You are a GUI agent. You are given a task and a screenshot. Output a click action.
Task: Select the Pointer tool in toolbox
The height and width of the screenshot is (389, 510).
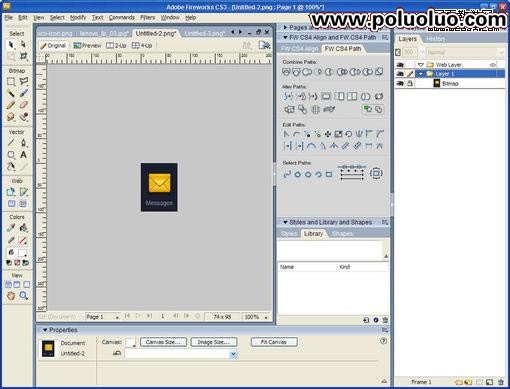[x=11, y=44]
